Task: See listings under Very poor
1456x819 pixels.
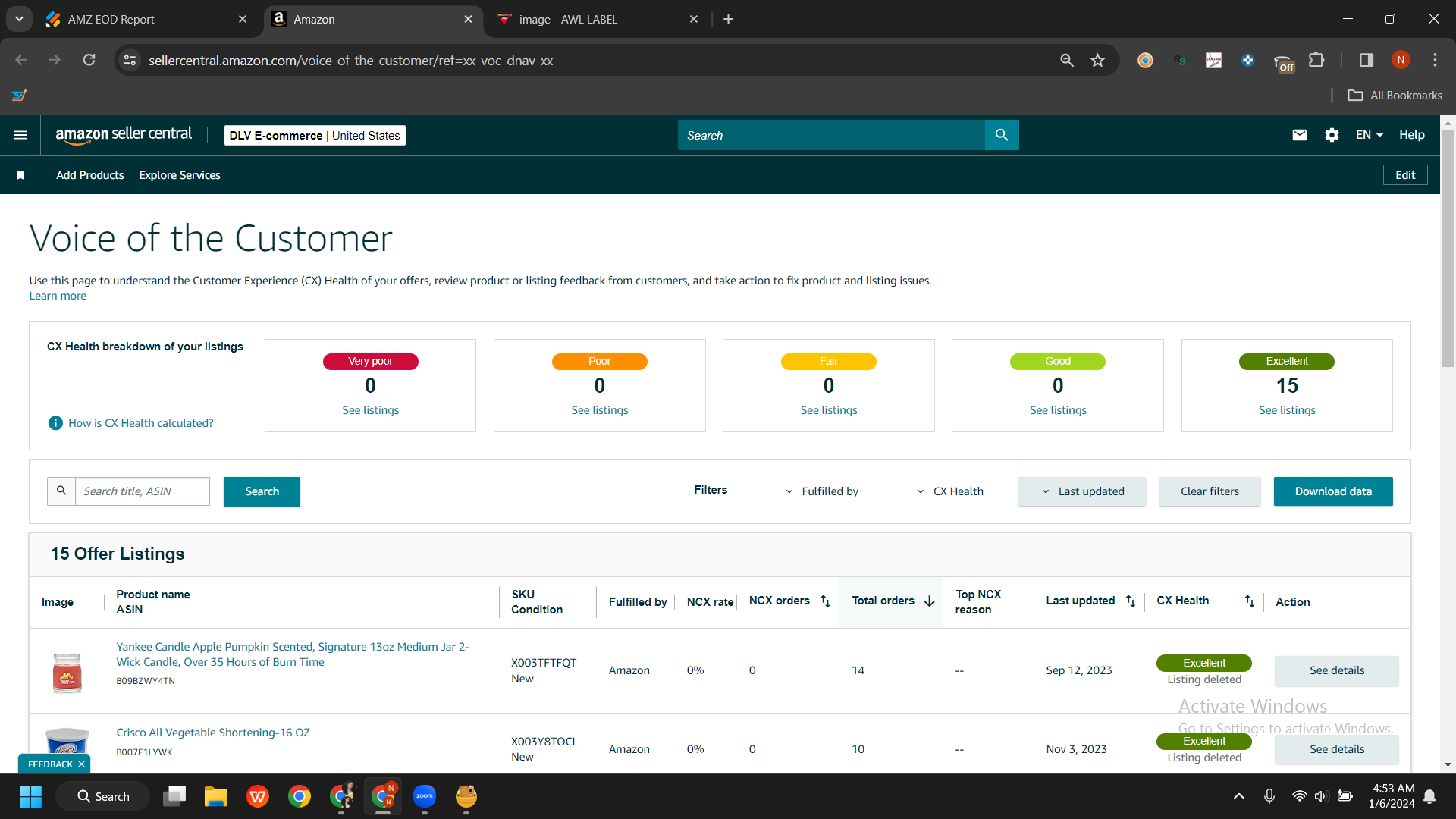Action: point(370,410)
